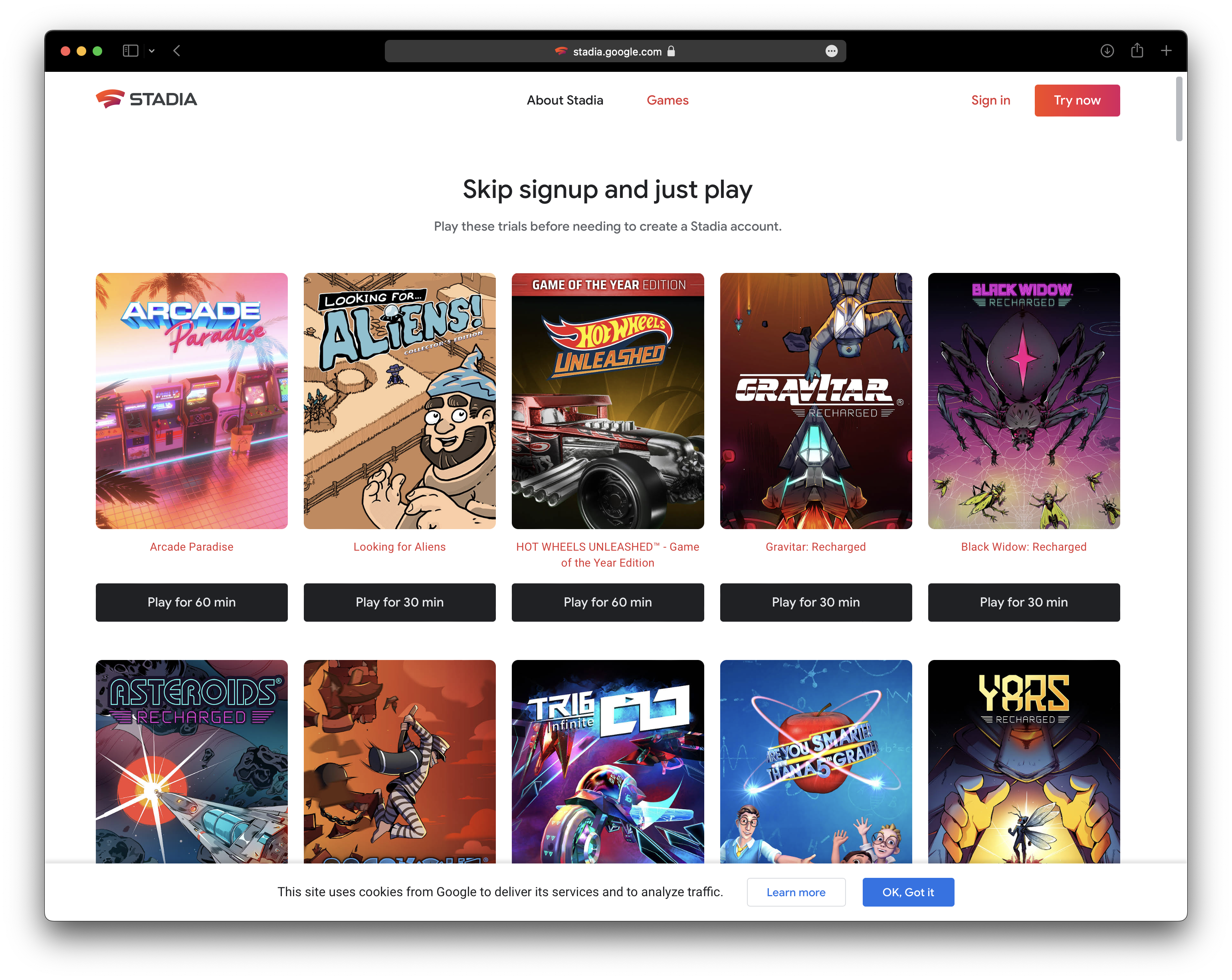Screen dimensions: 1232x980
Task: Open the downloads icon in Safari toolbar
Action: [x=1107, y=51]
